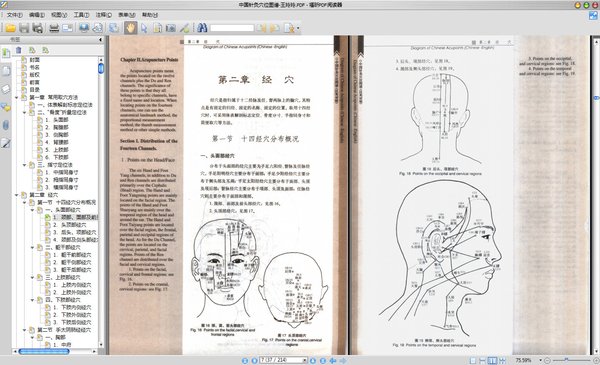Select bookmark 3. 下肢后侧经穴
The height and width of the screenshot is (365, 600).
click(68, 323)
